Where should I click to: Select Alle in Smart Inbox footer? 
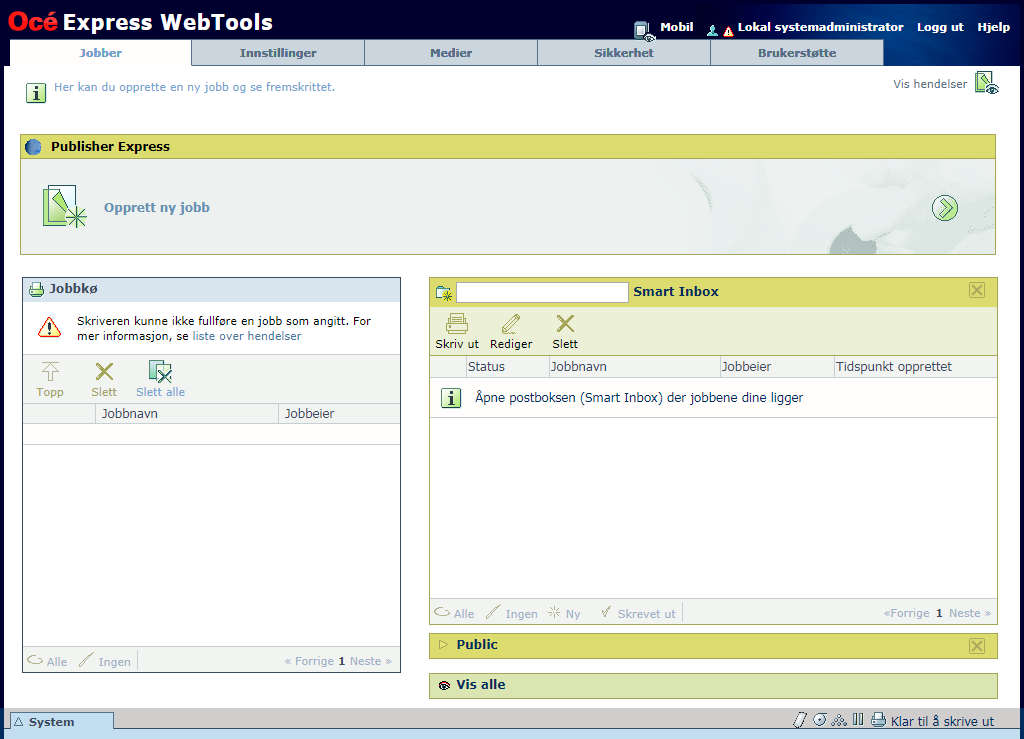(x=455, y=614)
